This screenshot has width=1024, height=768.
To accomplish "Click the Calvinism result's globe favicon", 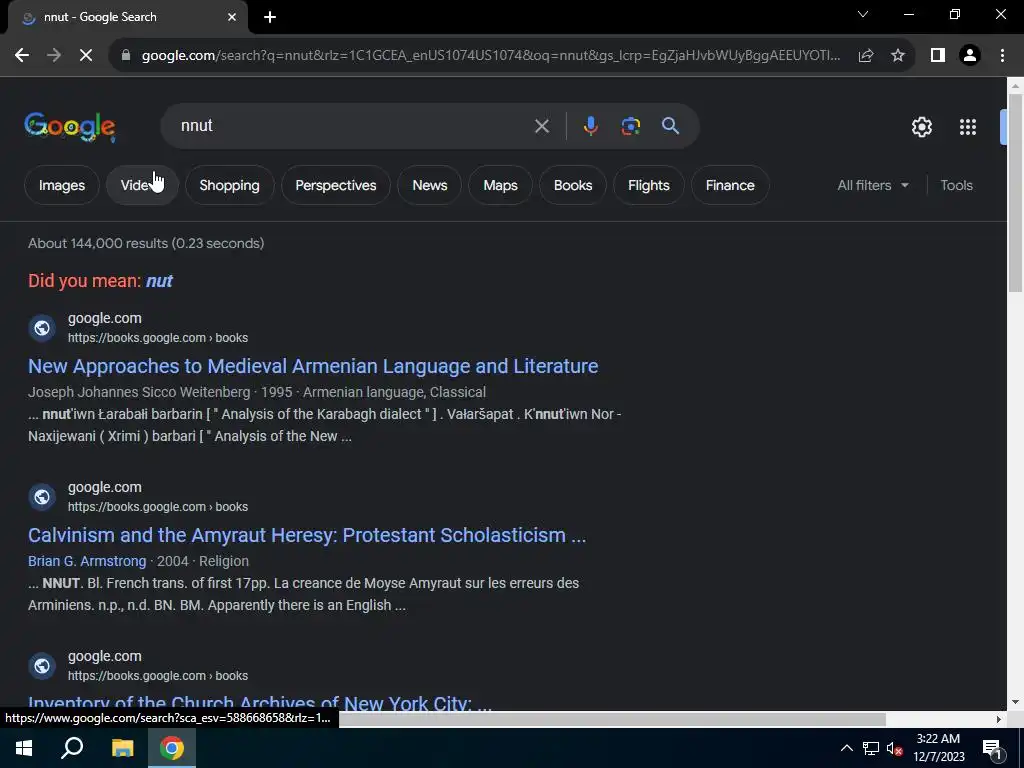I will click(x=42, y=497).
